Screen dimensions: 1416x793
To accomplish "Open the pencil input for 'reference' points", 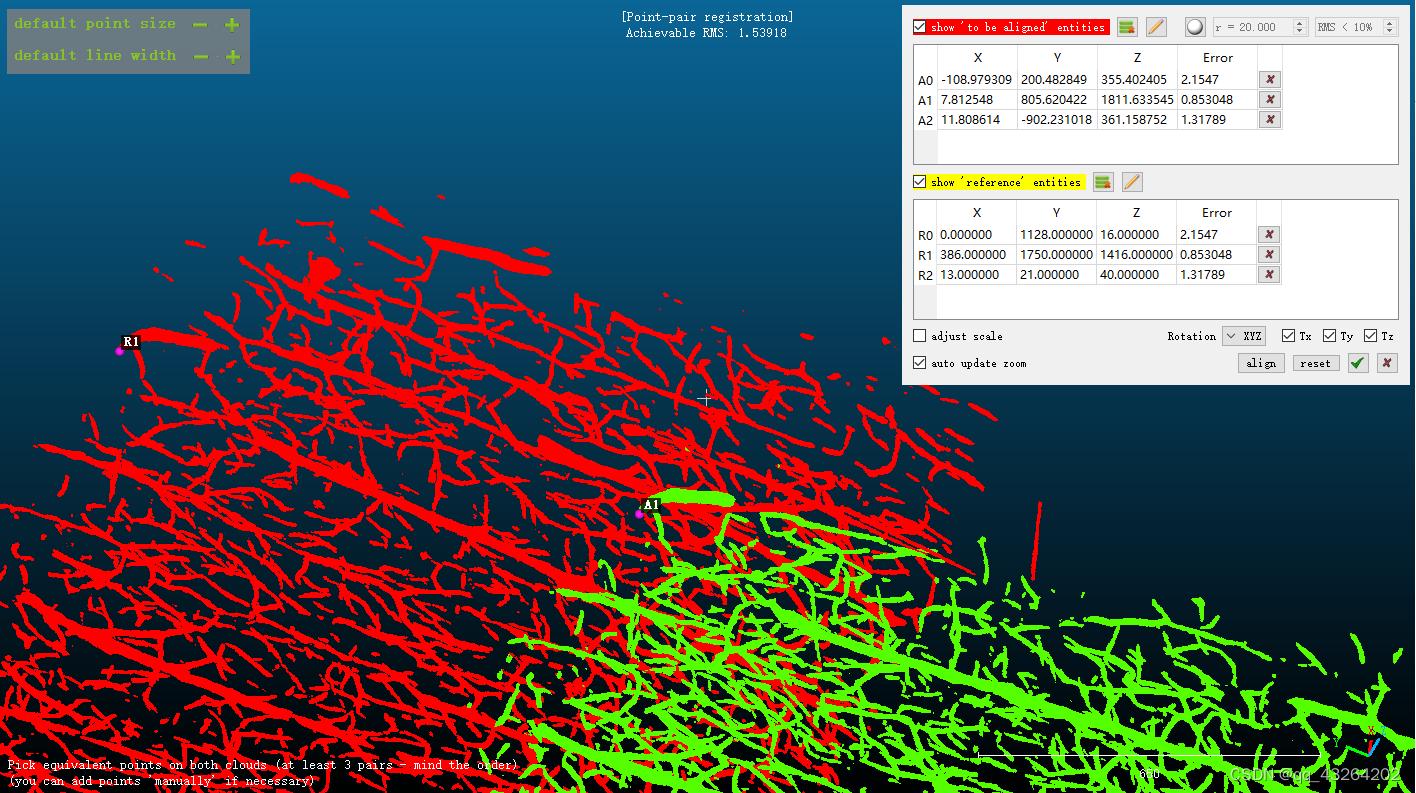I will [1132, 182].
